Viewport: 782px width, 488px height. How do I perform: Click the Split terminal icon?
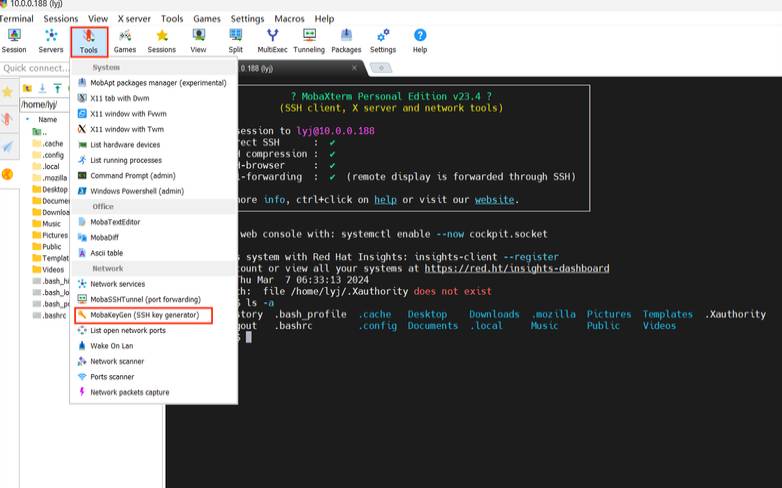235,41
